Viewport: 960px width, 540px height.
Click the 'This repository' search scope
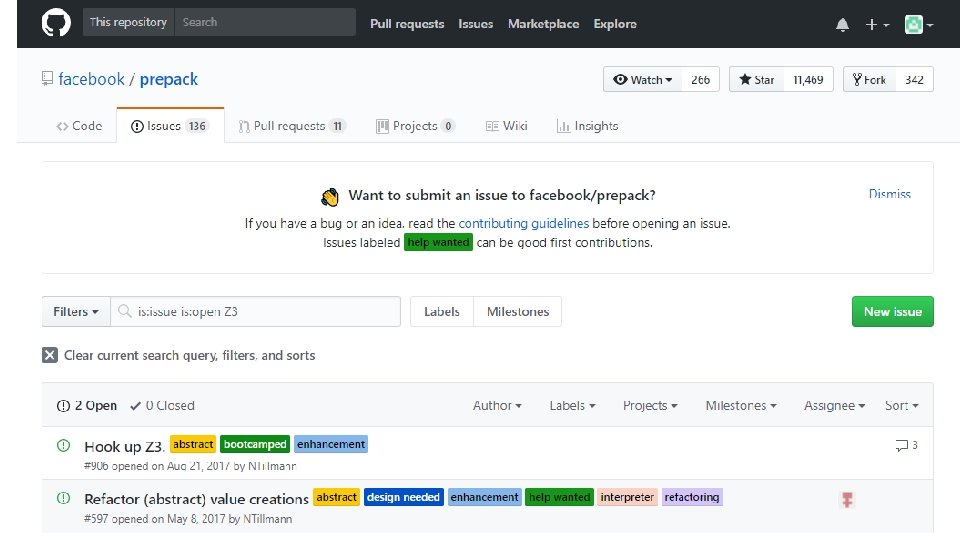(x=128, y=22)
